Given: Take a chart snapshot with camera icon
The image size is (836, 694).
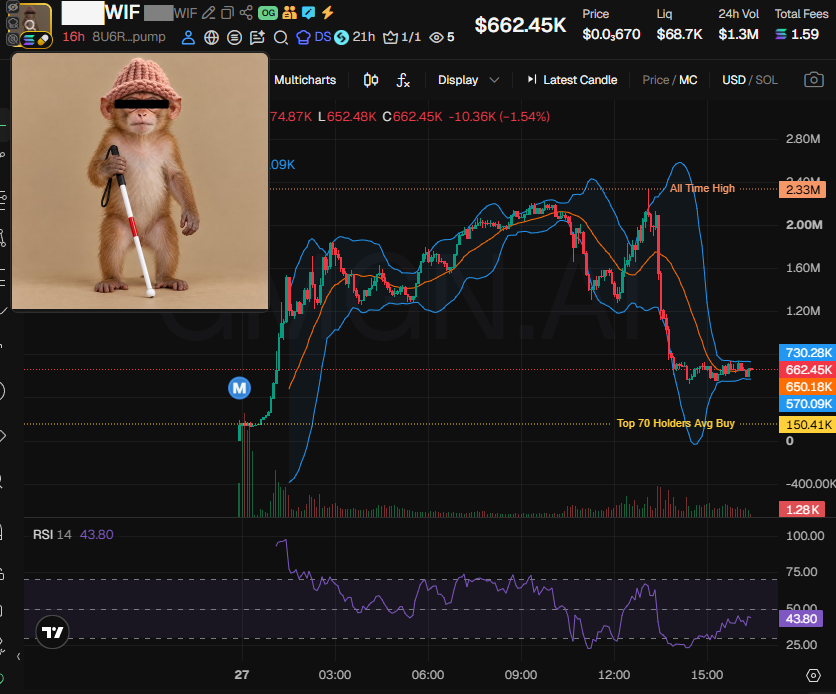Looking at the screenshot, I should (x=814, y=80).
